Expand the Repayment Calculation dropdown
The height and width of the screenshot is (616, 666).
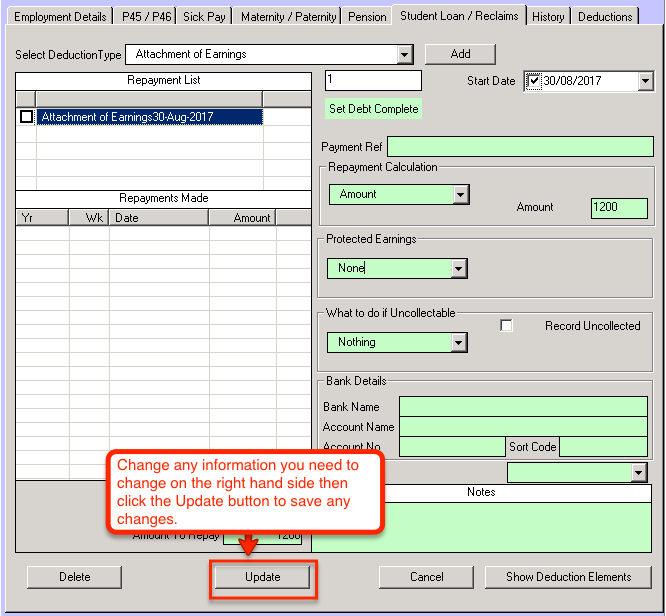point(460,194)
